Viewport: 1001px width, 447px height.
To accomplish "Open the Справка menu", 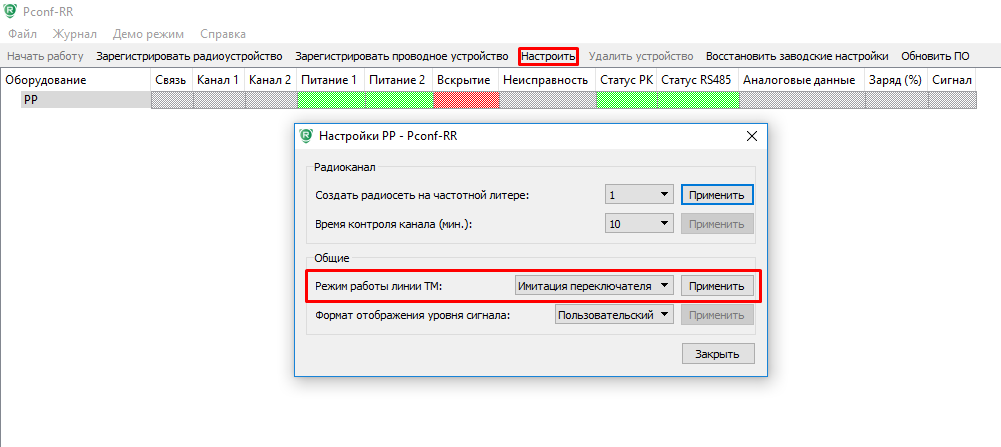I will click(x=222, y=34).
